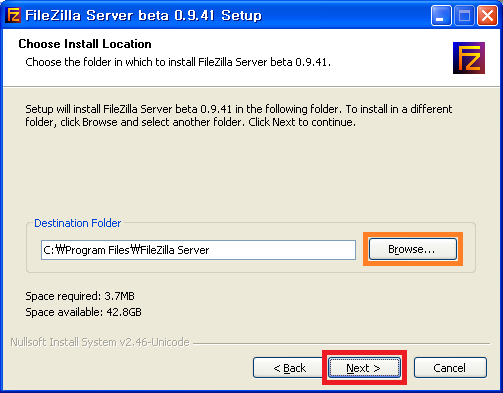Close the setup window with X

pos(487,15)
